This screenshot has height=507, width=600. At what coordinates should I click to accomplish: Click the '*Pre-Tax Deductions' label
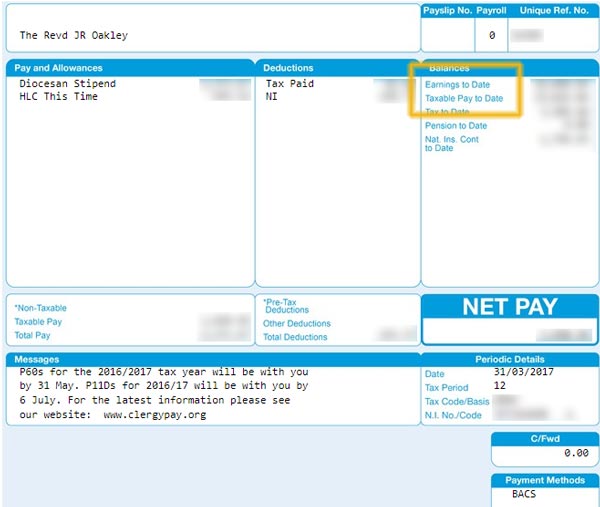pos(286,306)
